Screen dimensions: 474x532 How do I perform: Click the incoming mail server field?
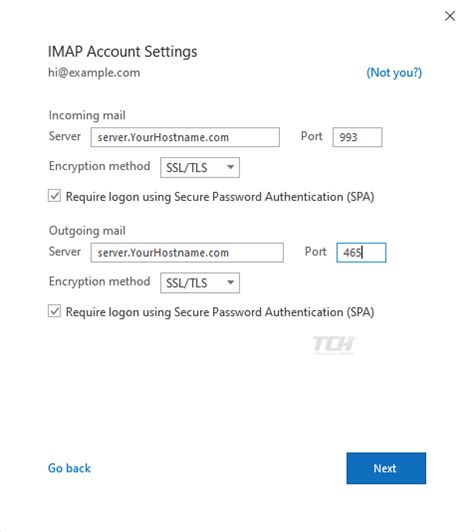(185, 137)
